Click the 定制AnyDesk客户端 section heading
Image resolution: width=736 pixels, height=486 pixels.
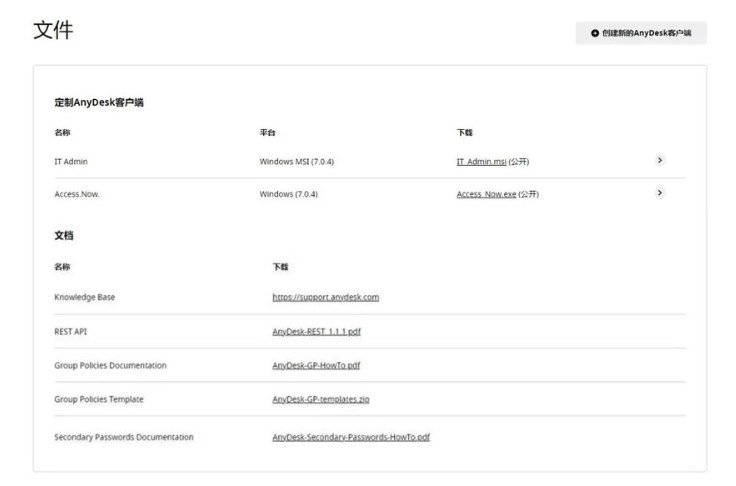(99, 102)
